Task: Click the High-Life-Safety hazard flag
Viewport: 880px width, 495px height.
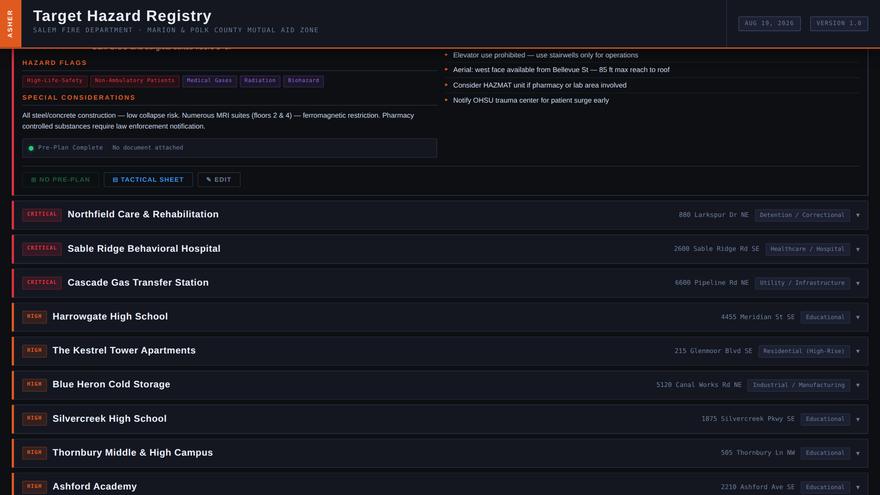Action: pos(54,81)
